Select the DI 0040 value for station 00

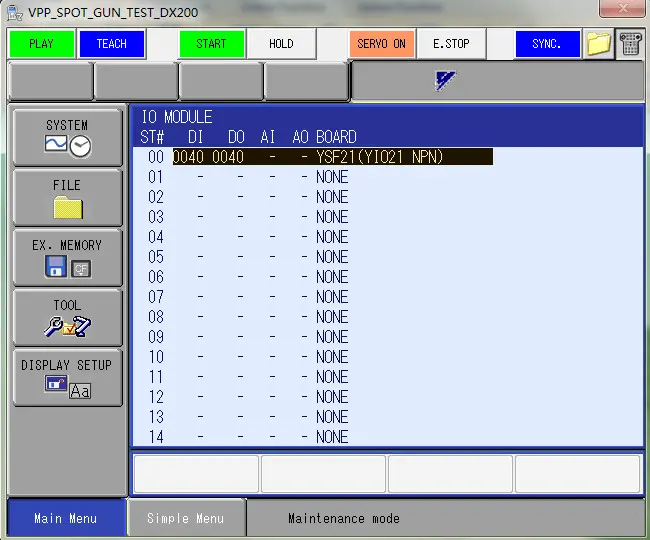(188, 157)
